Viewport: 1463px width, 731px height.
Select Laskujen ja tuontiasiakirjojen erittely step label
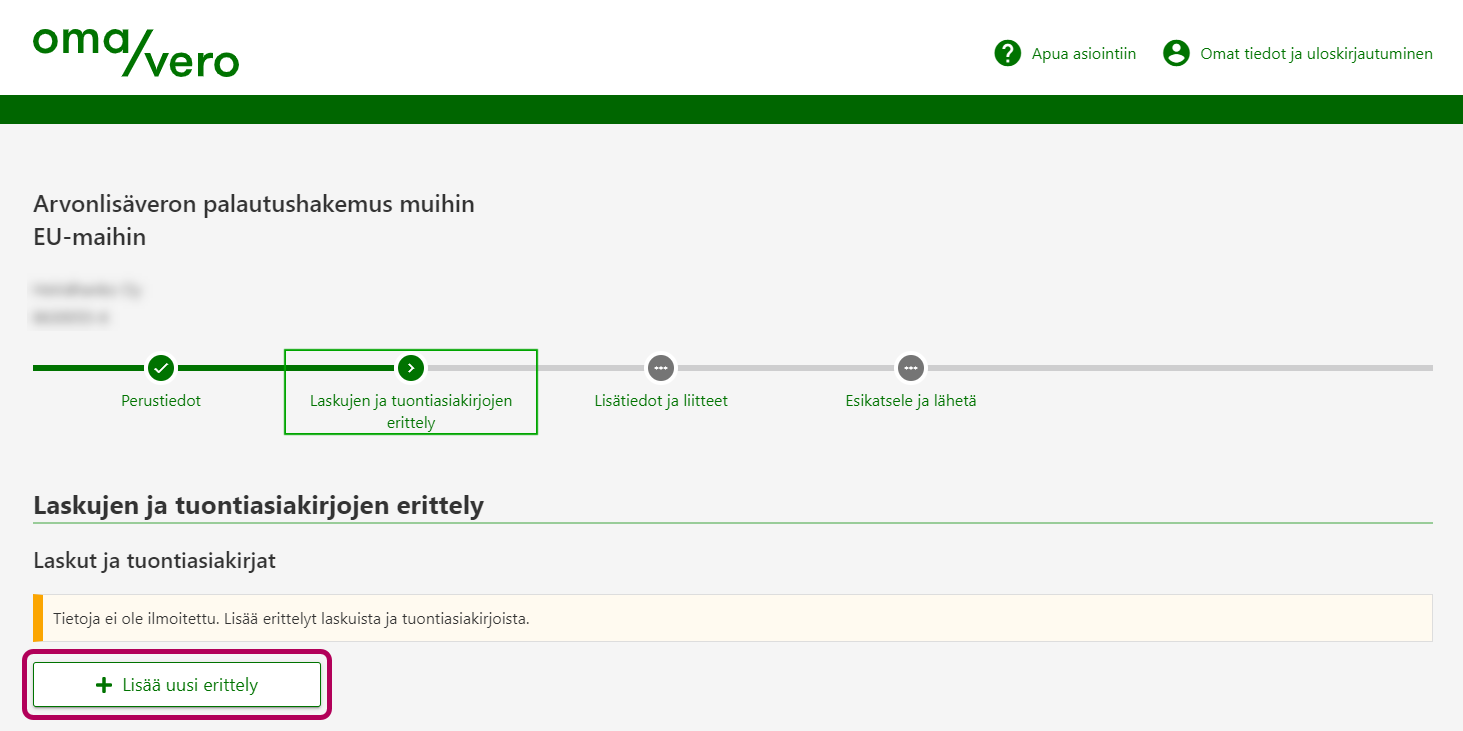click(x=410, y=411)
